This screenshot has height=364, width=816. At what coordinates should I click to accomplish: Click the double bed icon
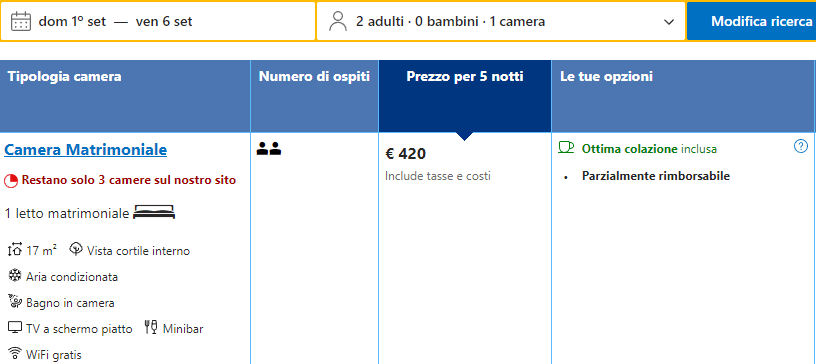pyautogui.click(x=154, y=212)
